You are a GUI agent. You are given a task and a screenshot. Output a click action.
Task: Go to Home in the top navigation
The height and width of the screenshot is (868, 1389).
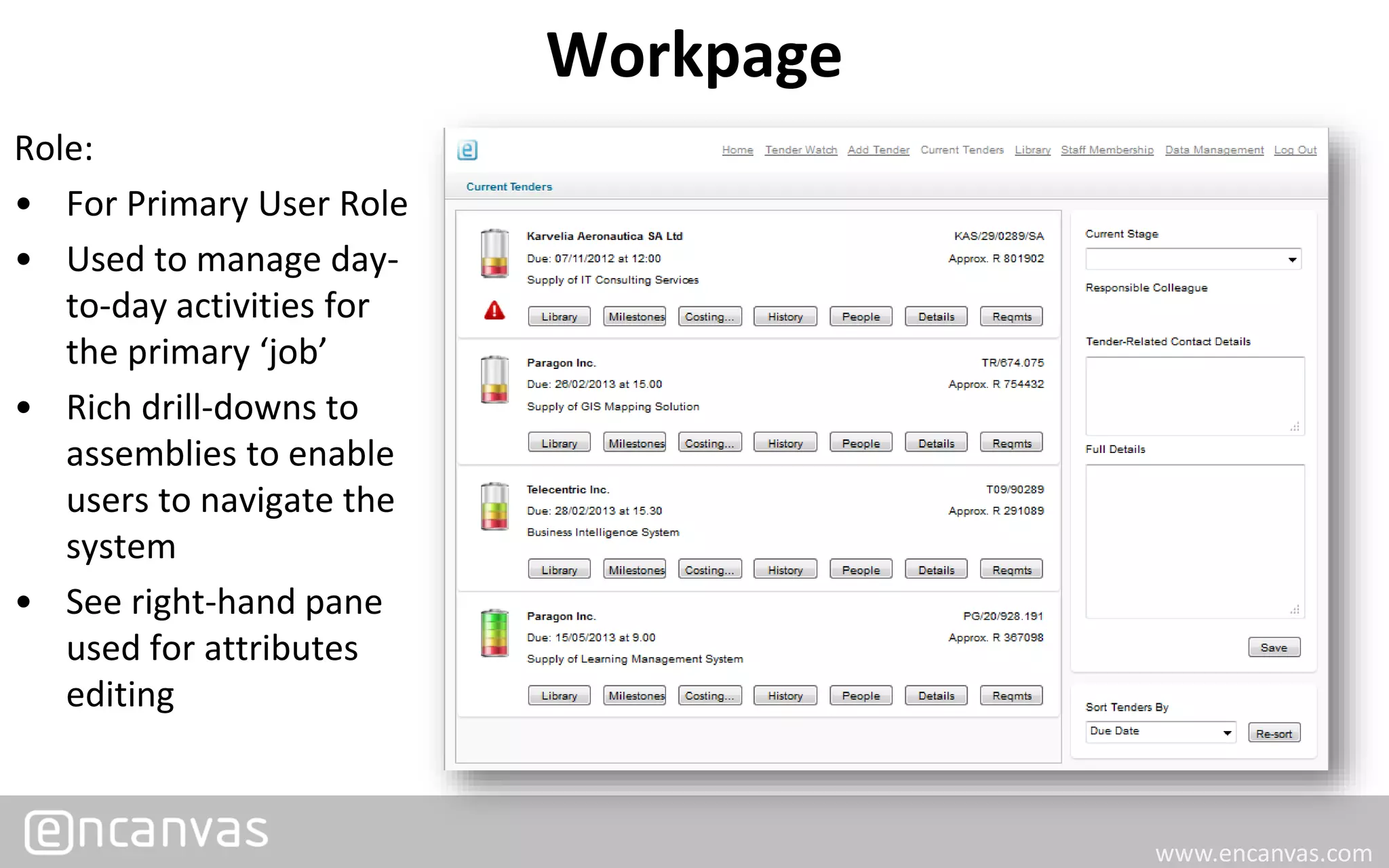[x=737, y=150]
